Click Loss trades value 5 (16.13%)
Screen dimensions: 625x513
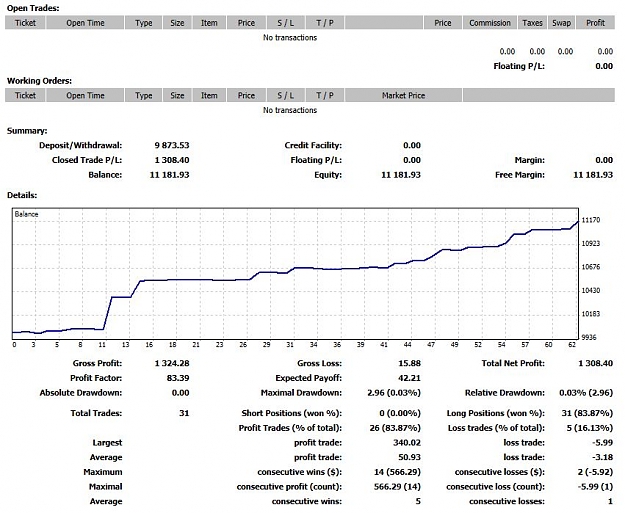tap(590, 428)
